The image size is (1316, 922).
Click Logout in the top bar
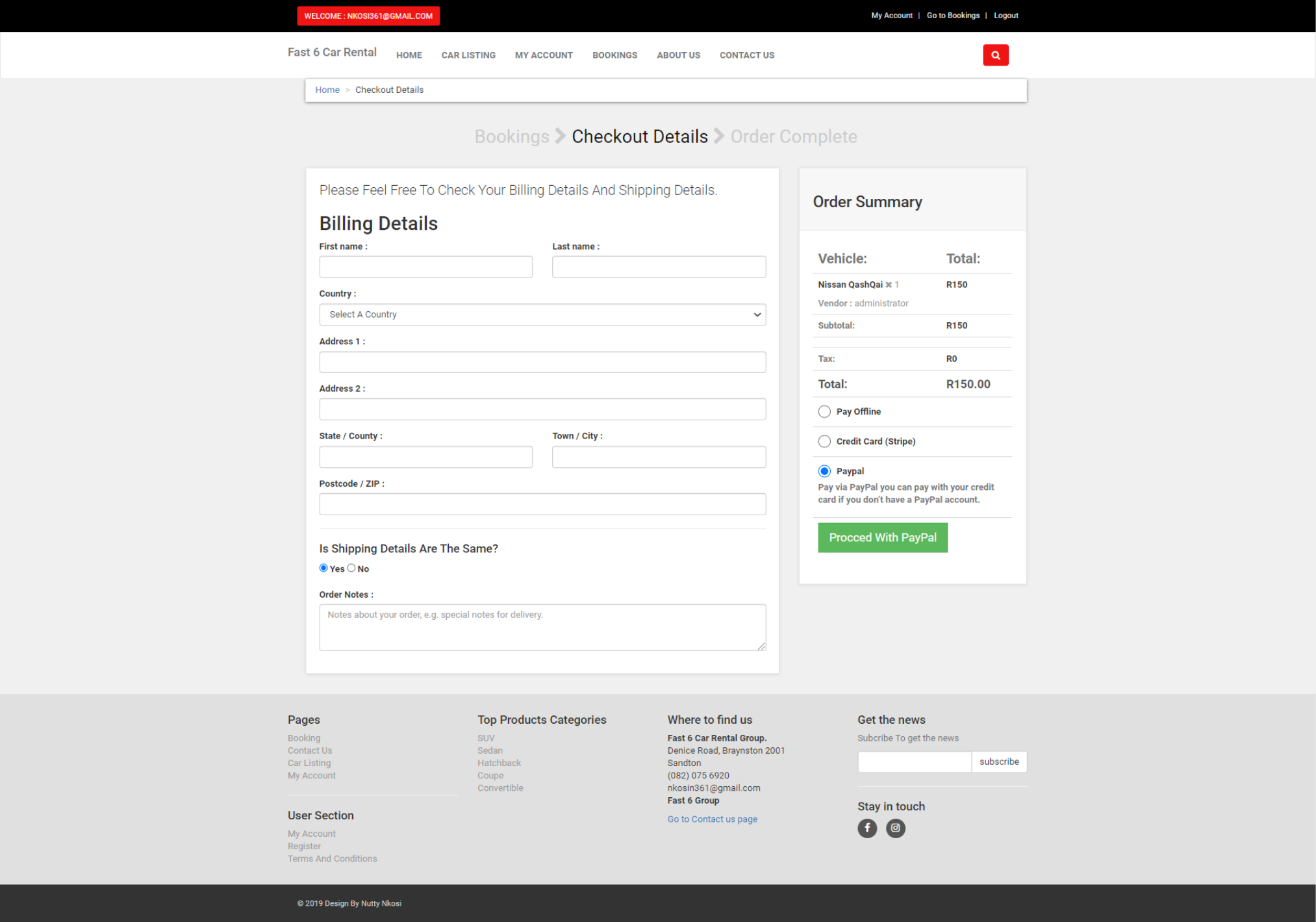click(x=1005, y=15)
